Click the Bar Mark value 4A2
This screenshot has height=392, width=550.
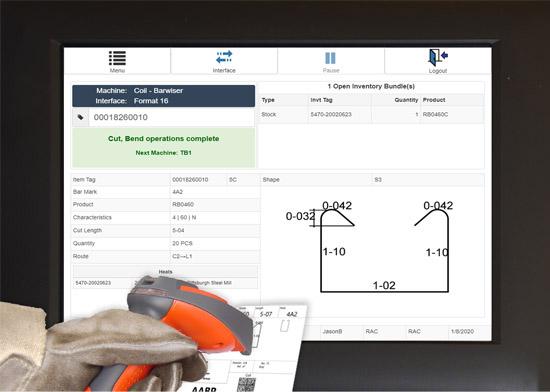[x=177, y=192]
